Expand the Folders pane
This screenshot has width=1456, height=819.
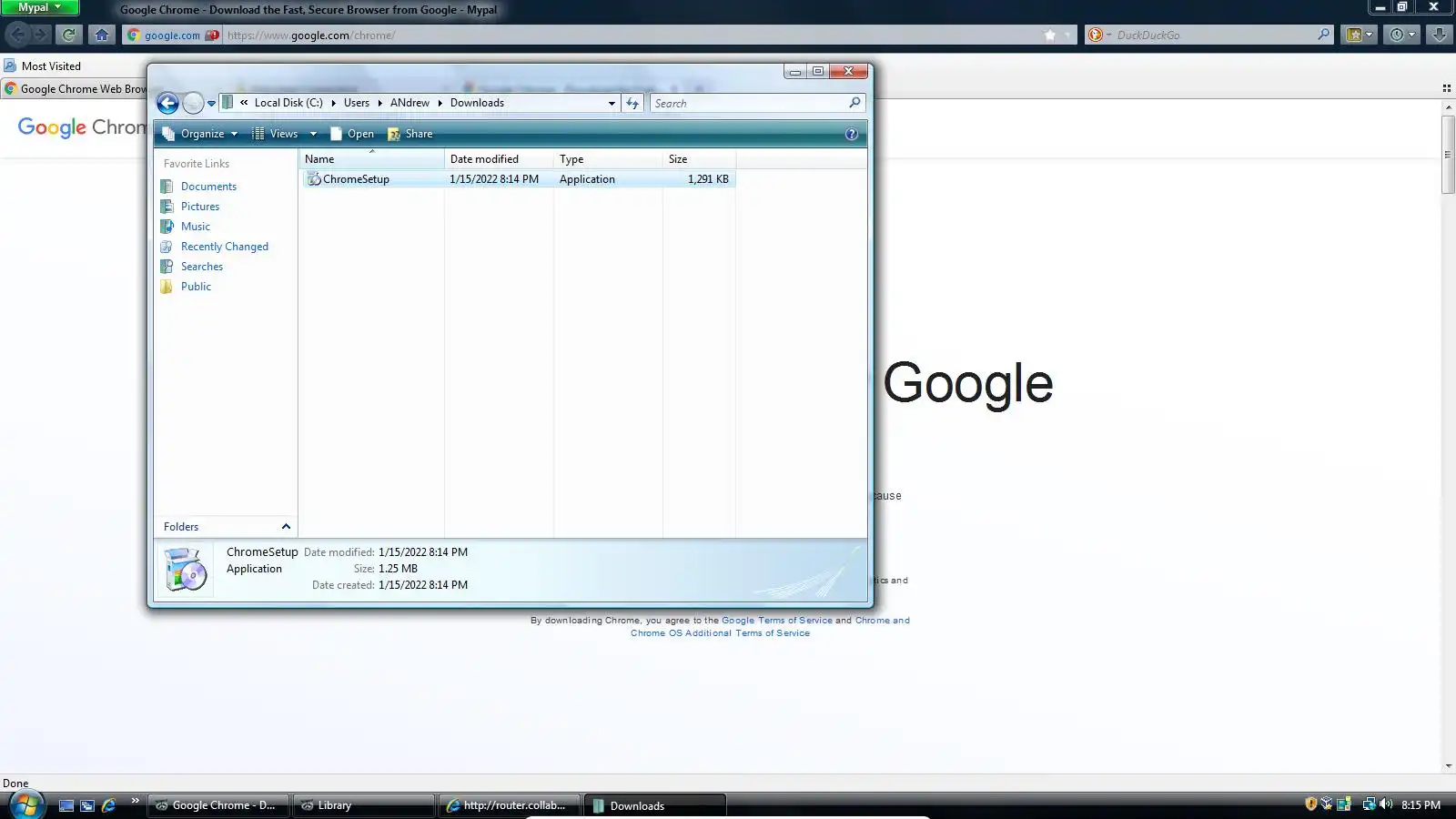226,527
